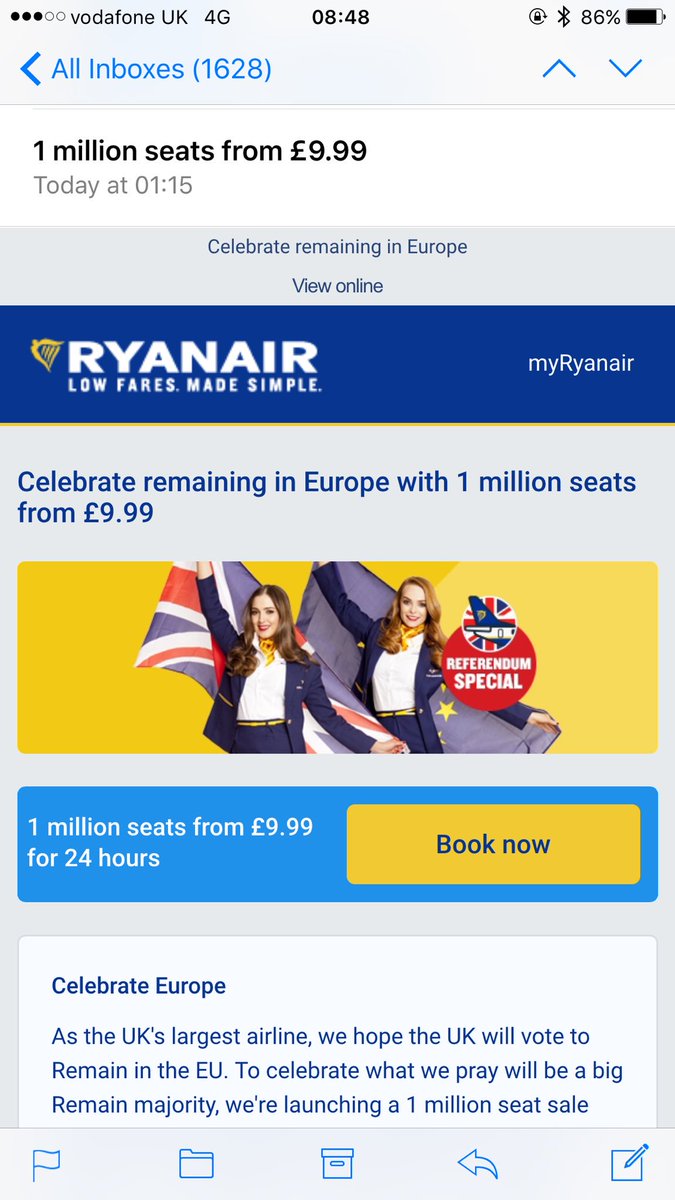This screenshot has height=1200, width=675.
Task: Tap the reply arrow icon
Action: tap(478, 1163)
